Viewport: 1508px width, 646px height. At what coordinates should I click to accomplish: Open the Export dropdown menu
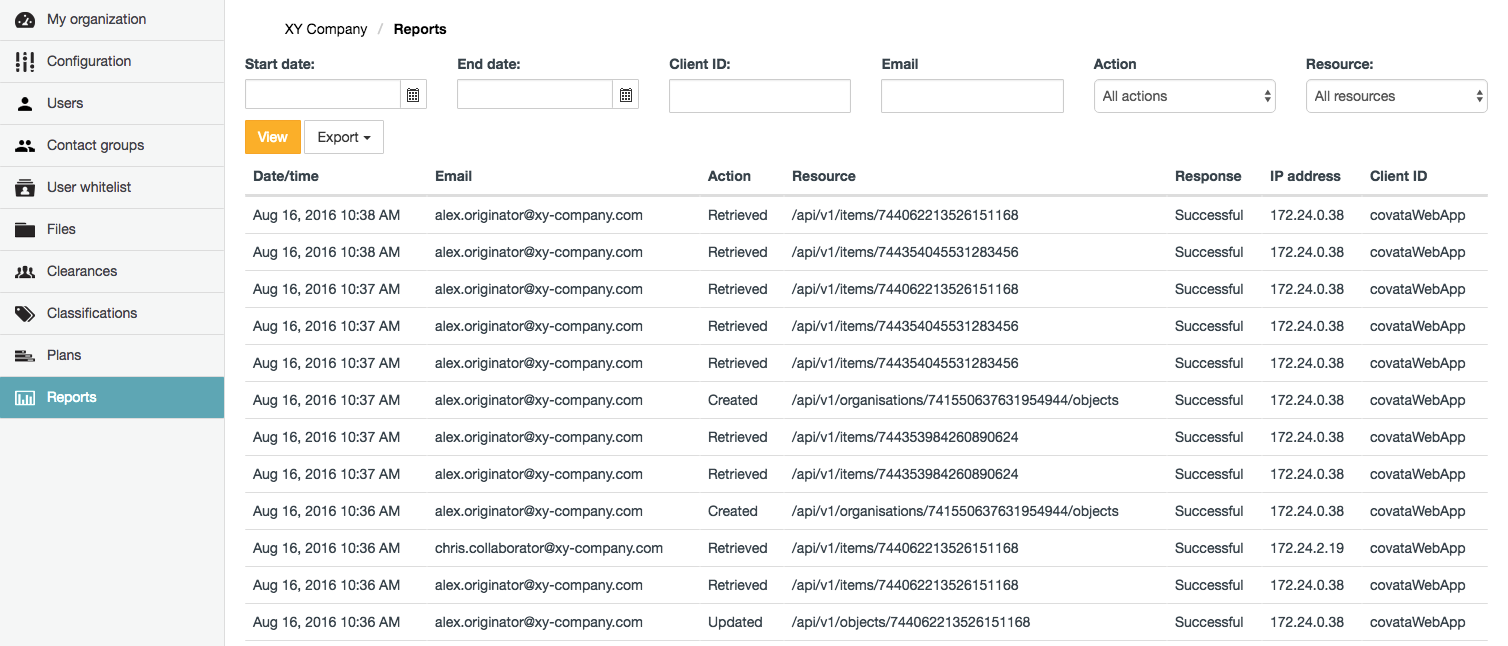(x=343, y=138)
